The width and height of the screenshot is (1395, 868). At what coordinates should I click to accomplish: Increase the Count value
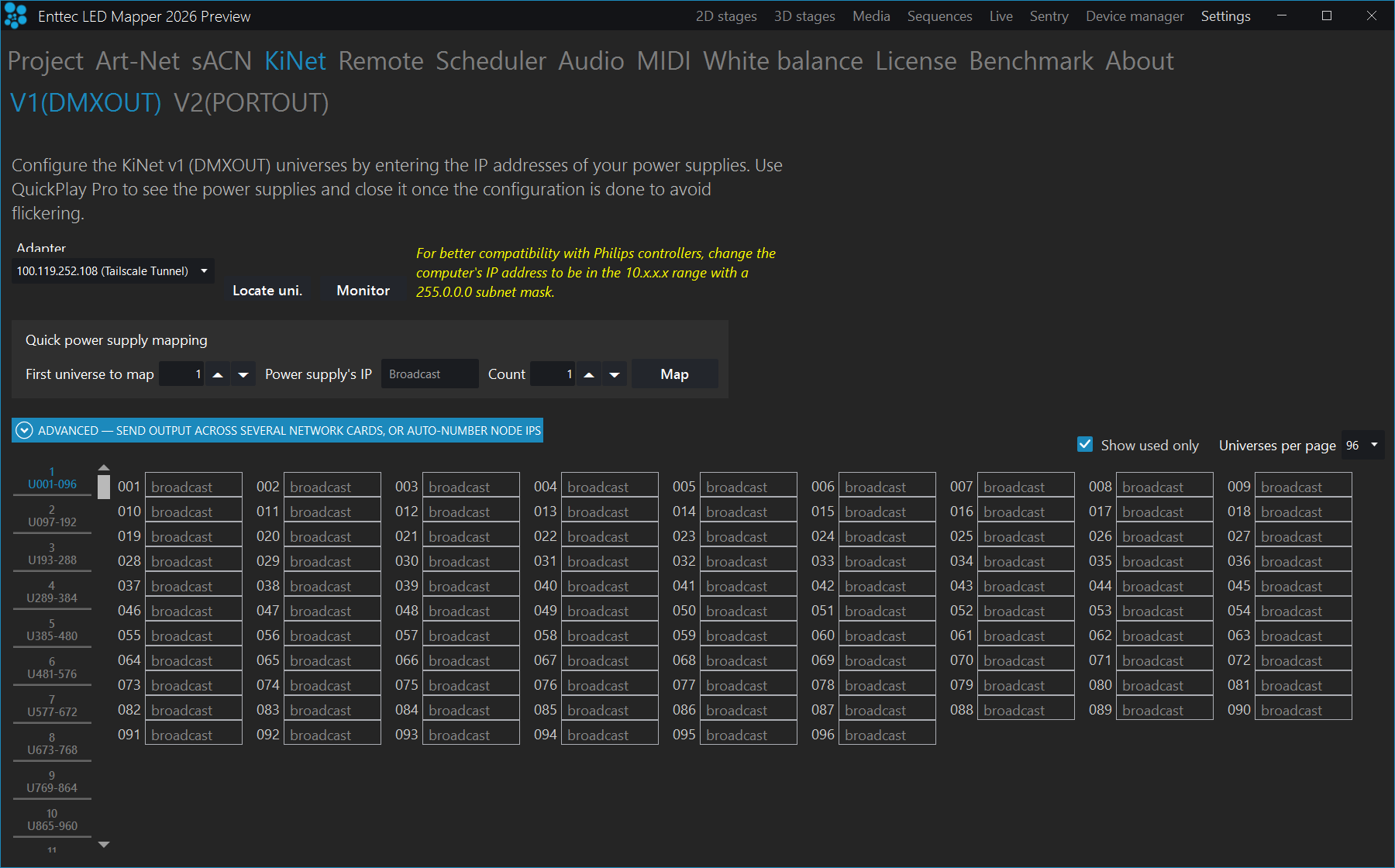coord(589,374)
